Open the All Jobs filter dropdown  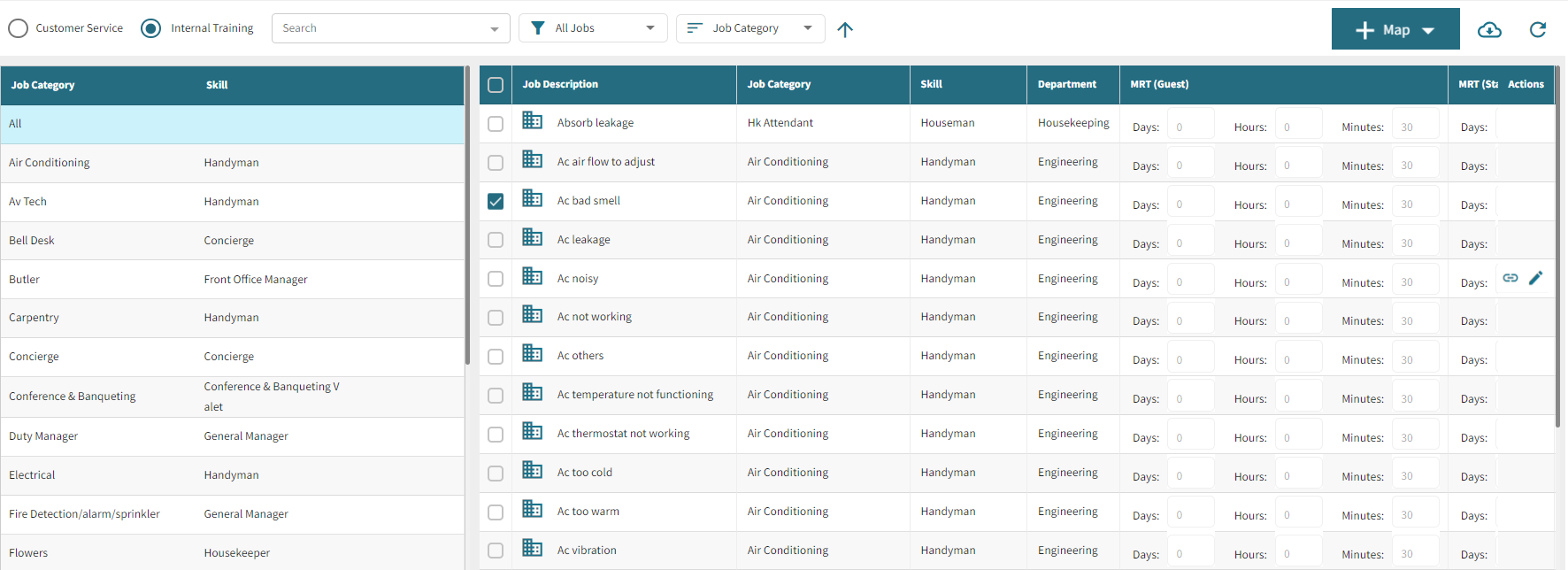(x=592, y=28)
